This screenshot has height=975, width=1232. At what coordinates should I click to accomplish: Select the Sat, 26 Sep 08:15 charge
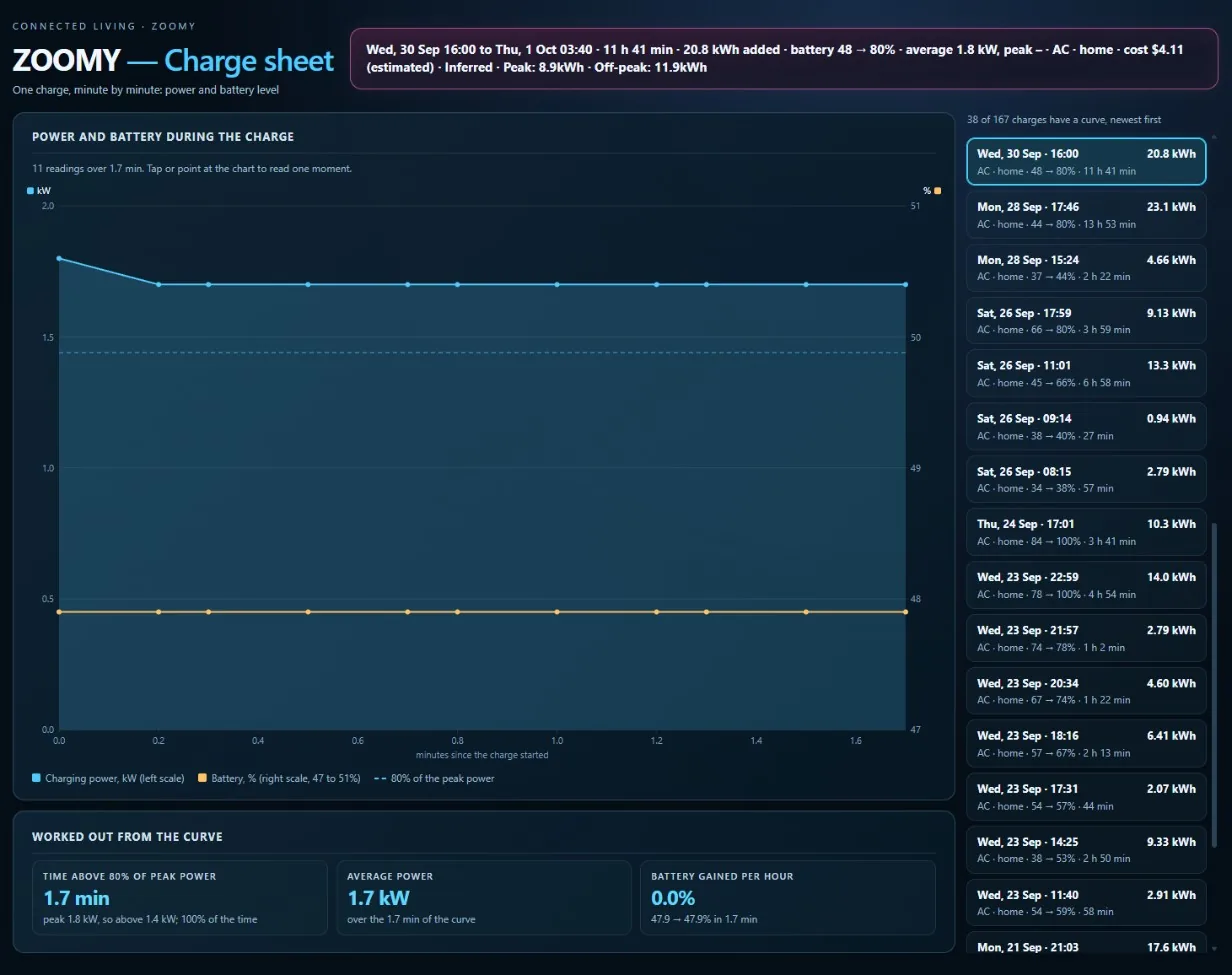[1086, 480]
